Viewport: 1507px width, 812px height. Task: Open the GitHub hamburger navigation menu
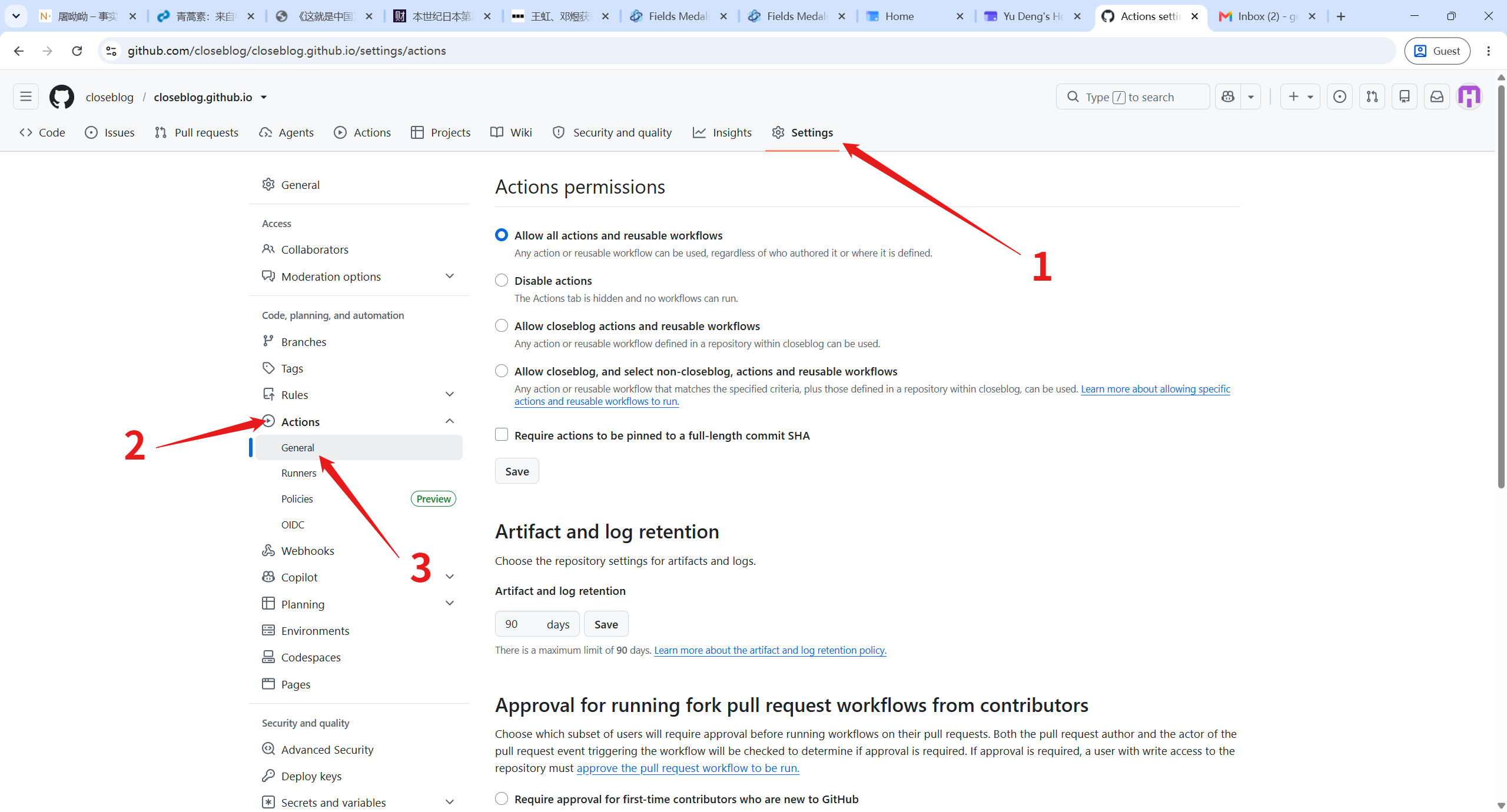point(26,96)
